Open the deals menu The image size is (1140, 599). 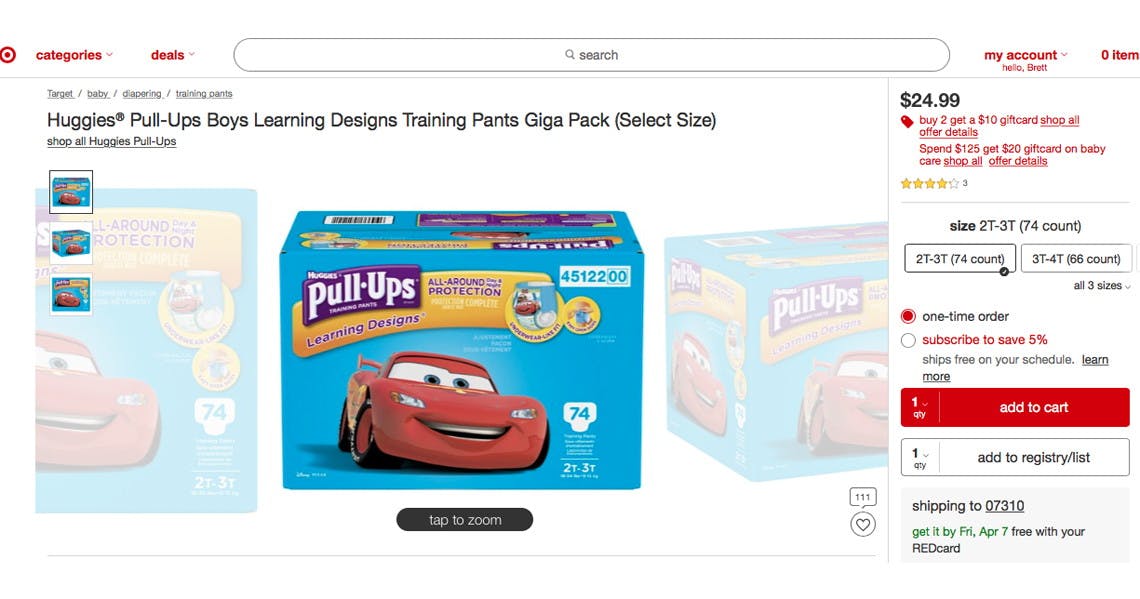[x=172, y=55]
